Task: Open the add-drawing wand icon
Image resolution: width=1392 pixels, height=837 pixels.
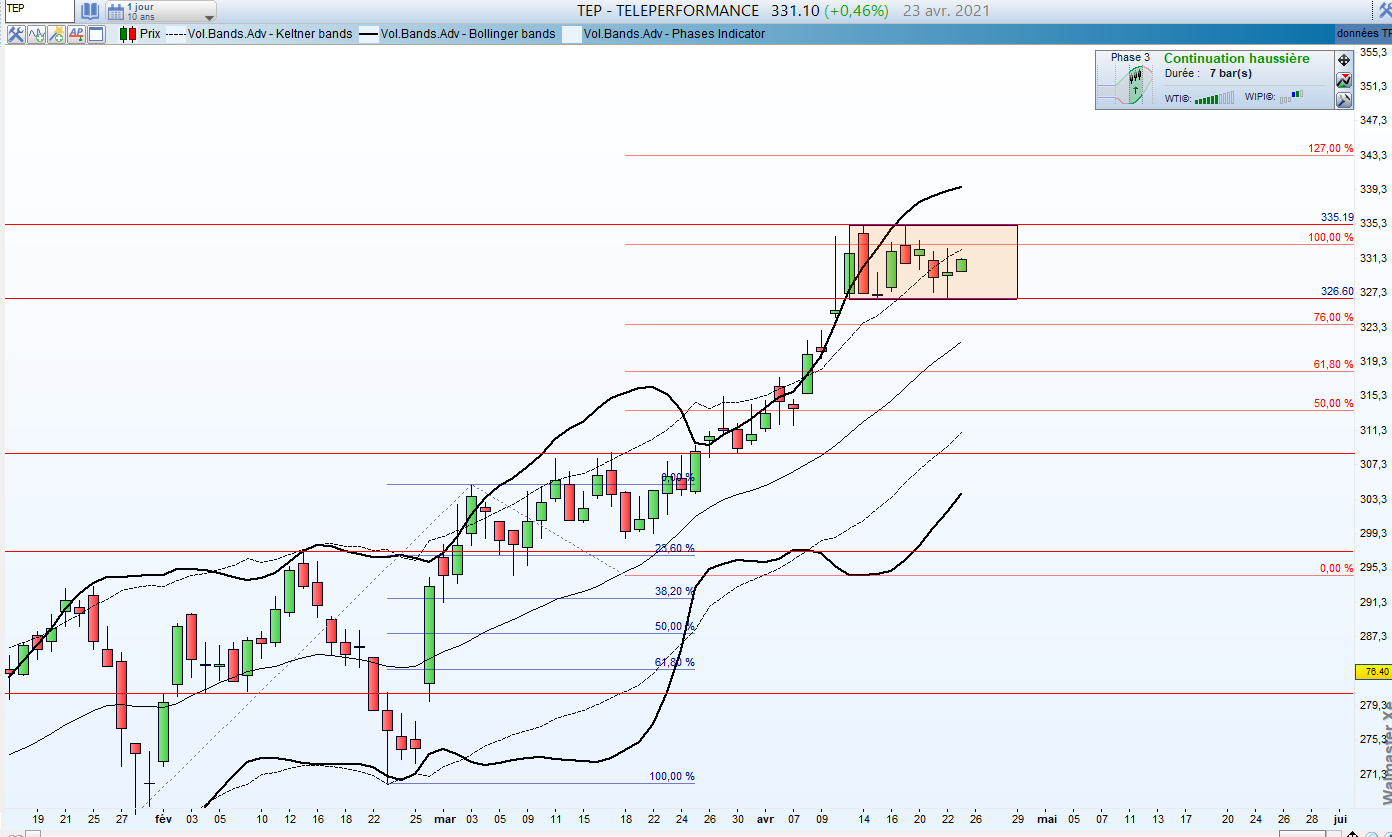Action: click(57, 34)
